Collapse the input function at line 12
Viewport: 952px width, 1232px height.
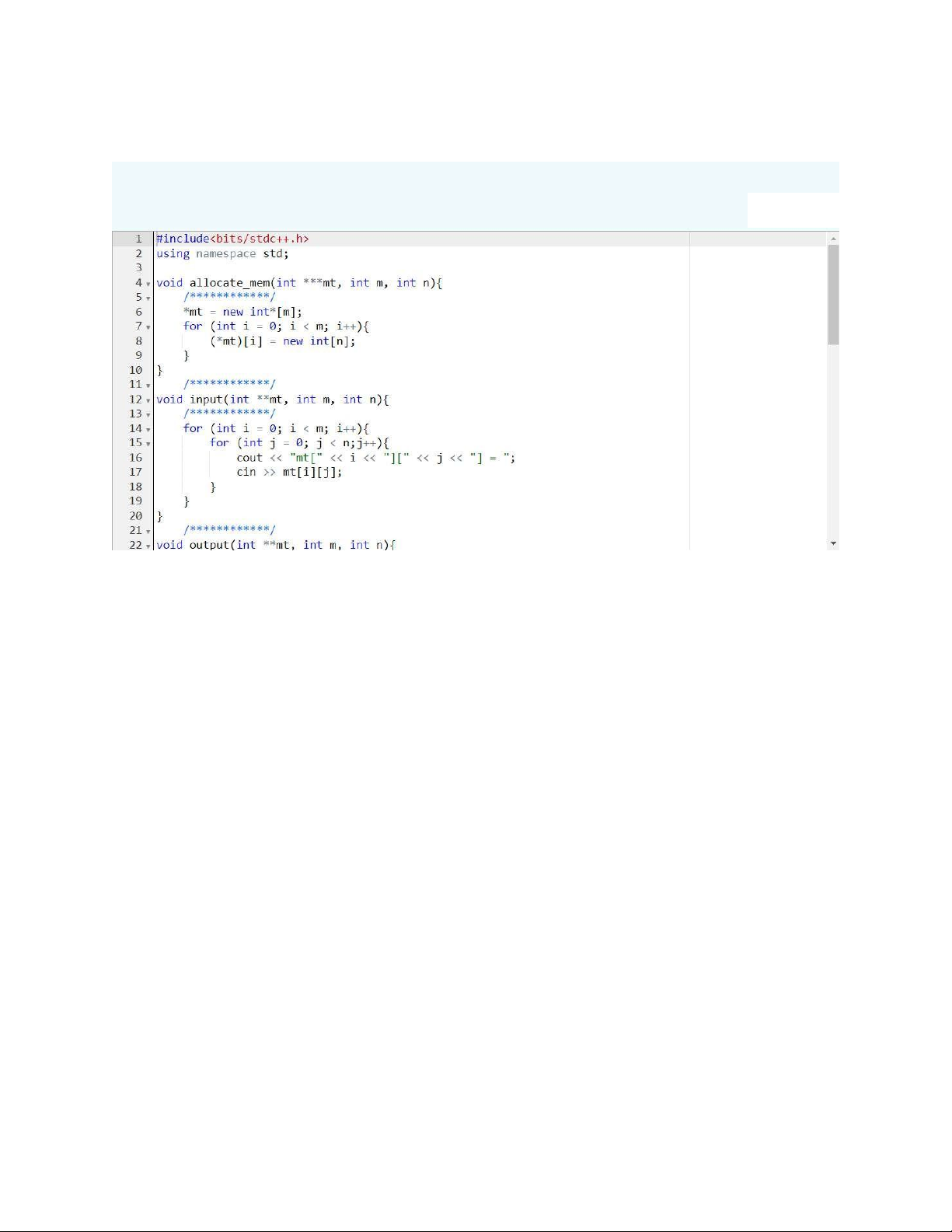[x=148, y=400]
